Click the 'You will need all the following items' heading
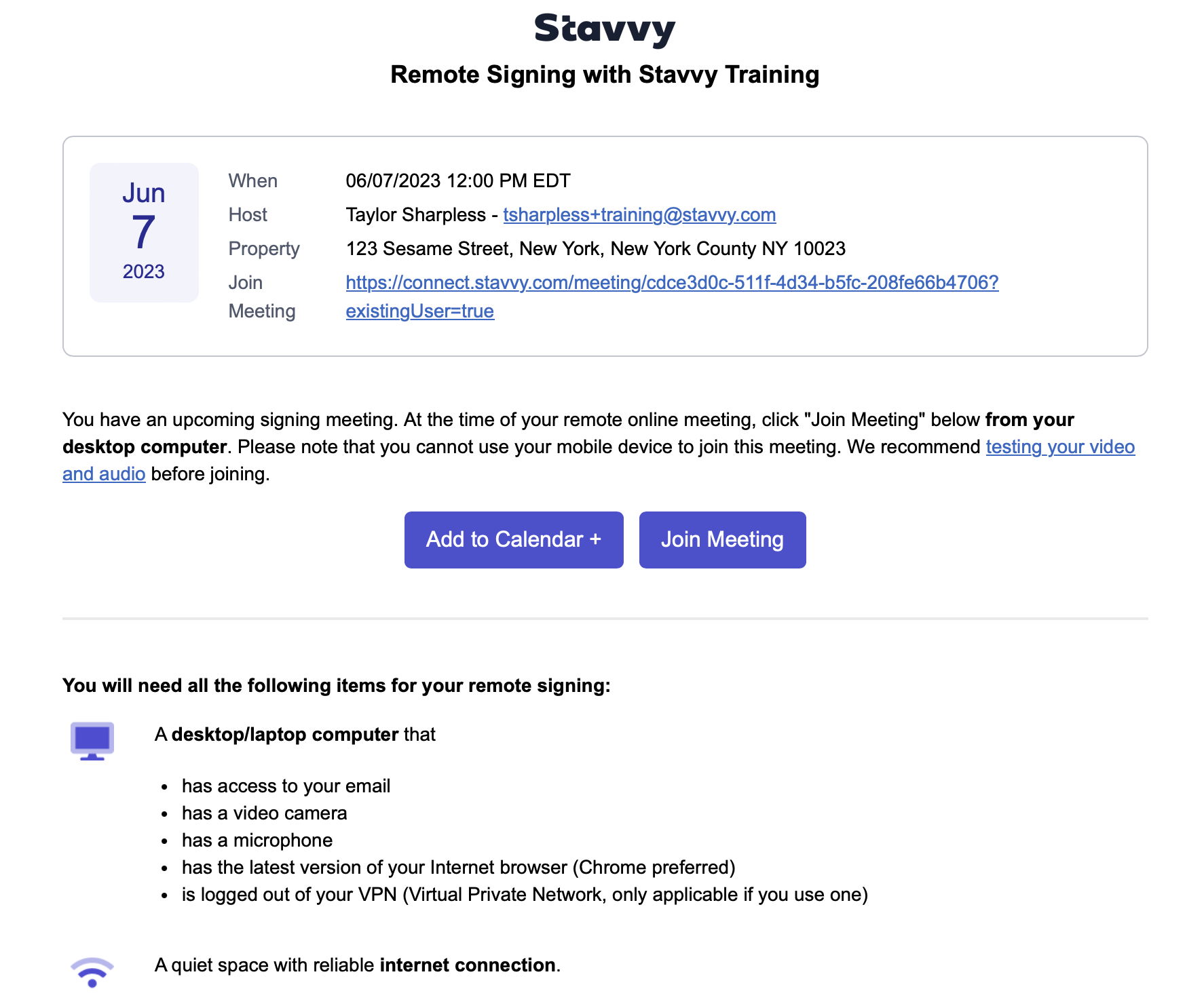Viewport: 1204px width, 1004px height. click(x=336, y=686)
